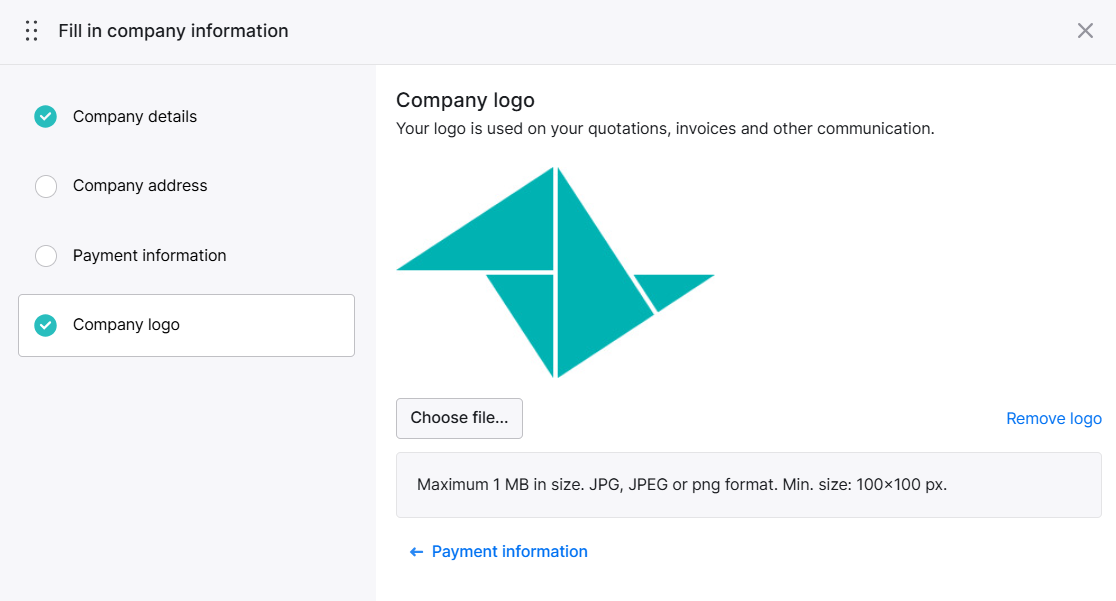Go back via Payment information link
1116x601 pixels.
coord(510,552)
